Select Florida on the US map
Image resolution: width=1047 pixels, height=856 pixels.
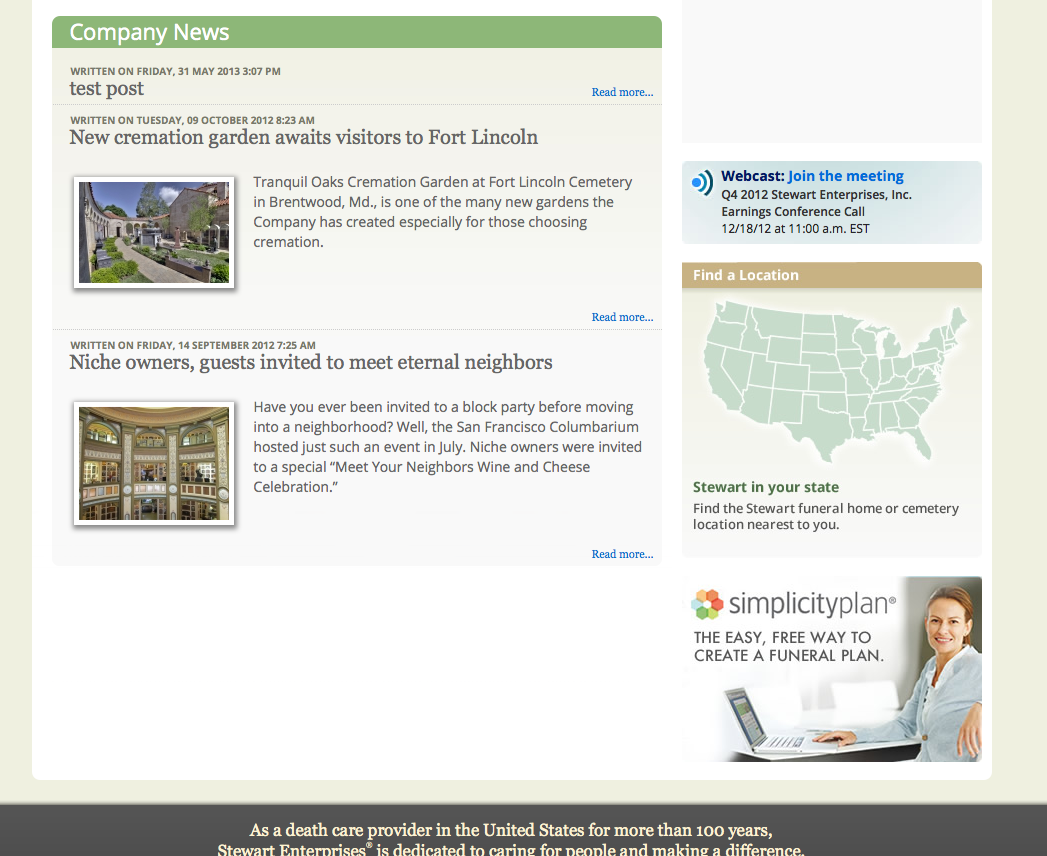(922, 440)
